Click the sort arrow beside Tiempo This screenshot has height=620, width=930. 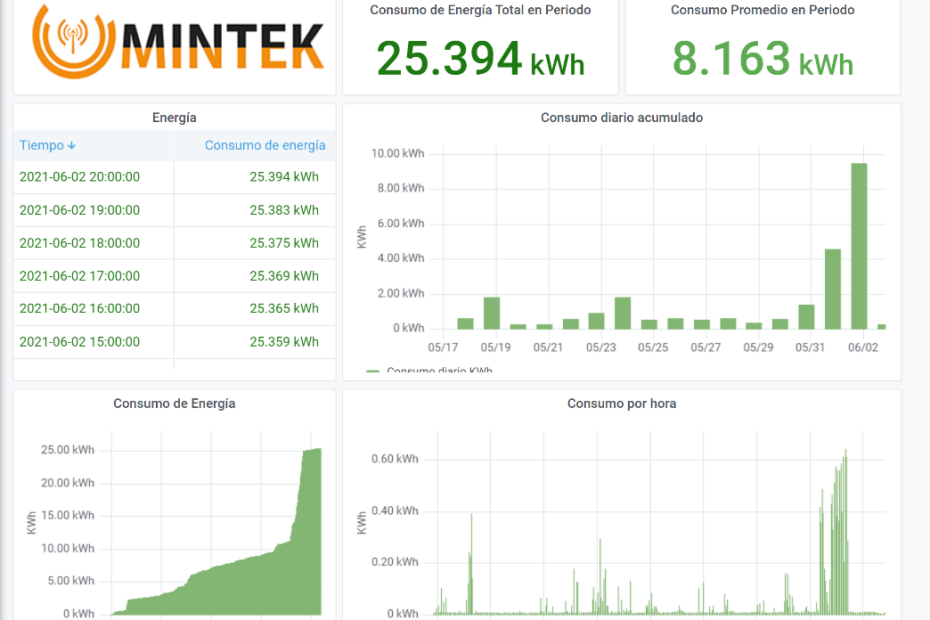tap(72, 146)
